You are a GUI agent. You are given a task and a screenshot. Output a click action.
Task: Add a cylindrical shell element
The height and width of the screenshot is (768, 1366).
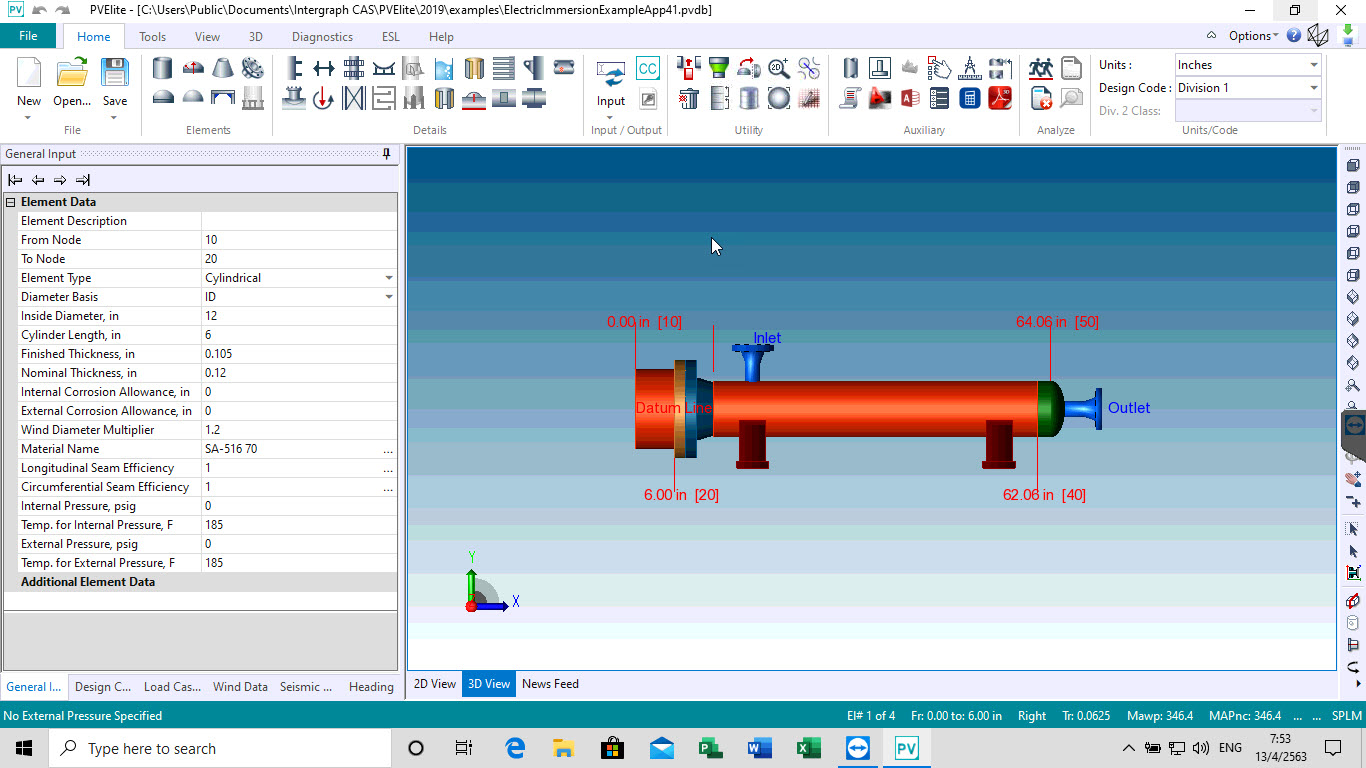(162, 68)
